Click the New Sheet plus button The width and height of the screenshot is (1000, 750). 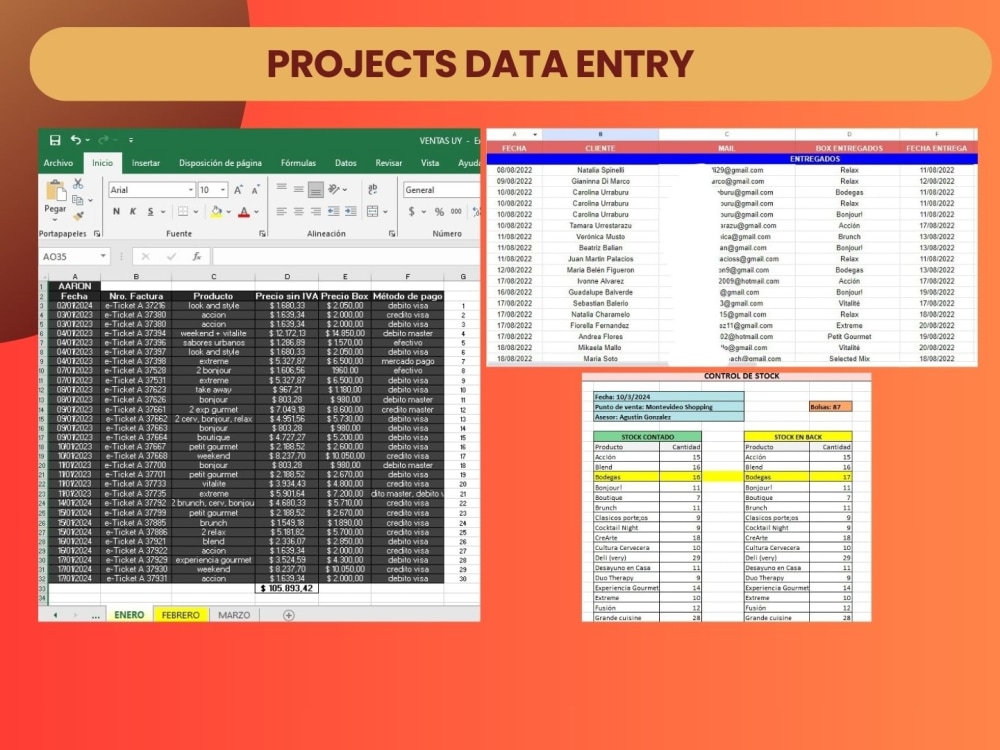(289, 615)
